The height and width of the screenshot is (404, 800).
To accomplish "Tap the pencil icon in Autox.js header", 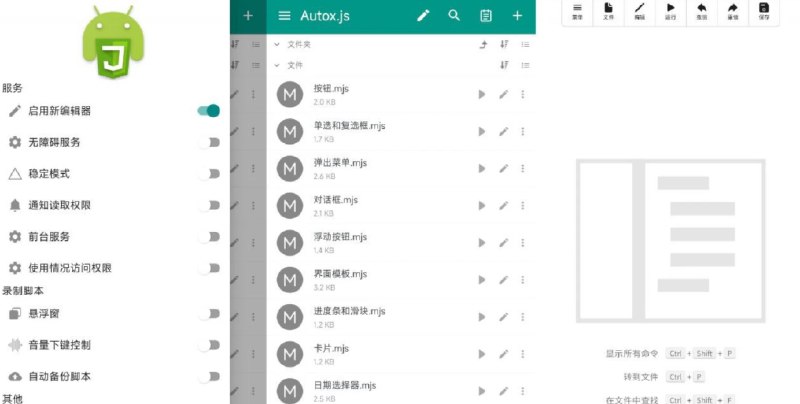I will click(423, 16).
